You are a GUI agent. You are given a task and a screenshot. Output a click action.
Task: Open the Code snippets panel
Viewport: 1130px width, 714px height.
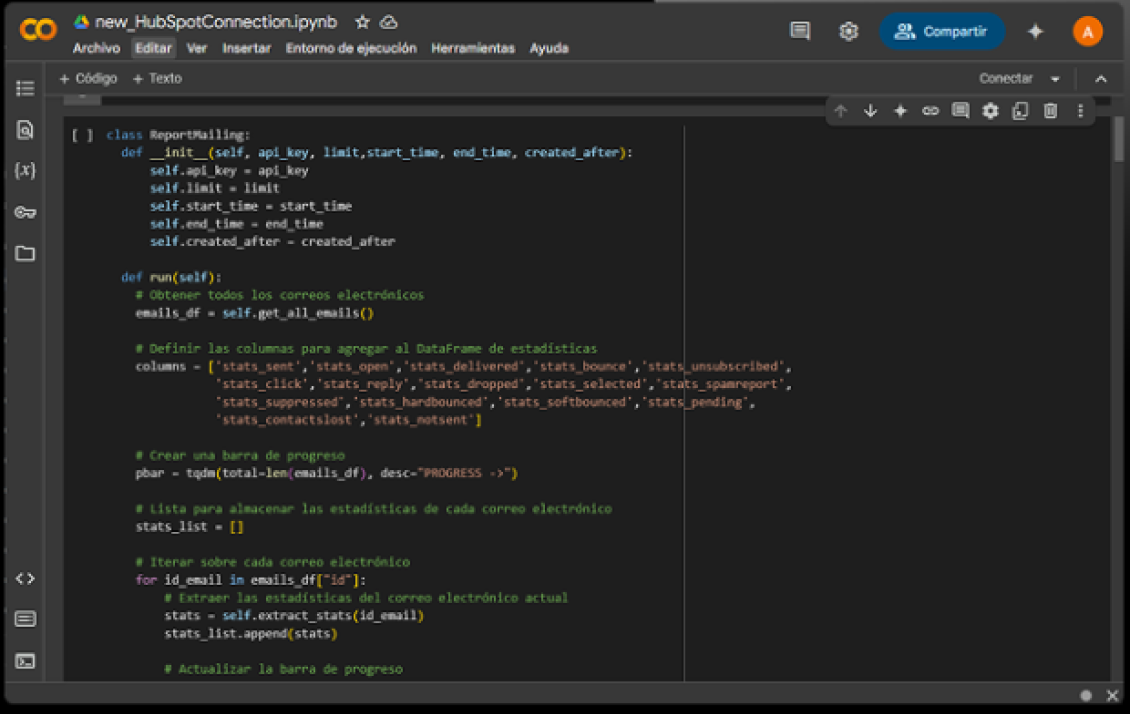click(25, 578)
